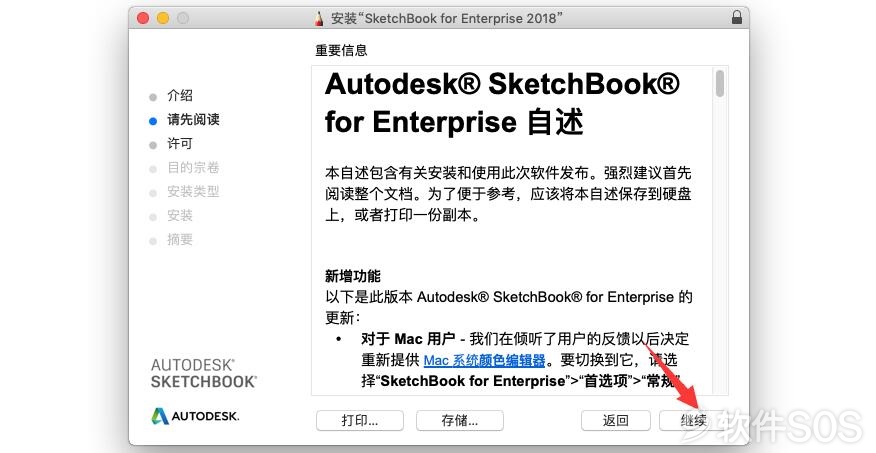The height and width of the screenshot is (453, 876).
Task: Click the 打印... (Print) button
Action: coord(360,421)
